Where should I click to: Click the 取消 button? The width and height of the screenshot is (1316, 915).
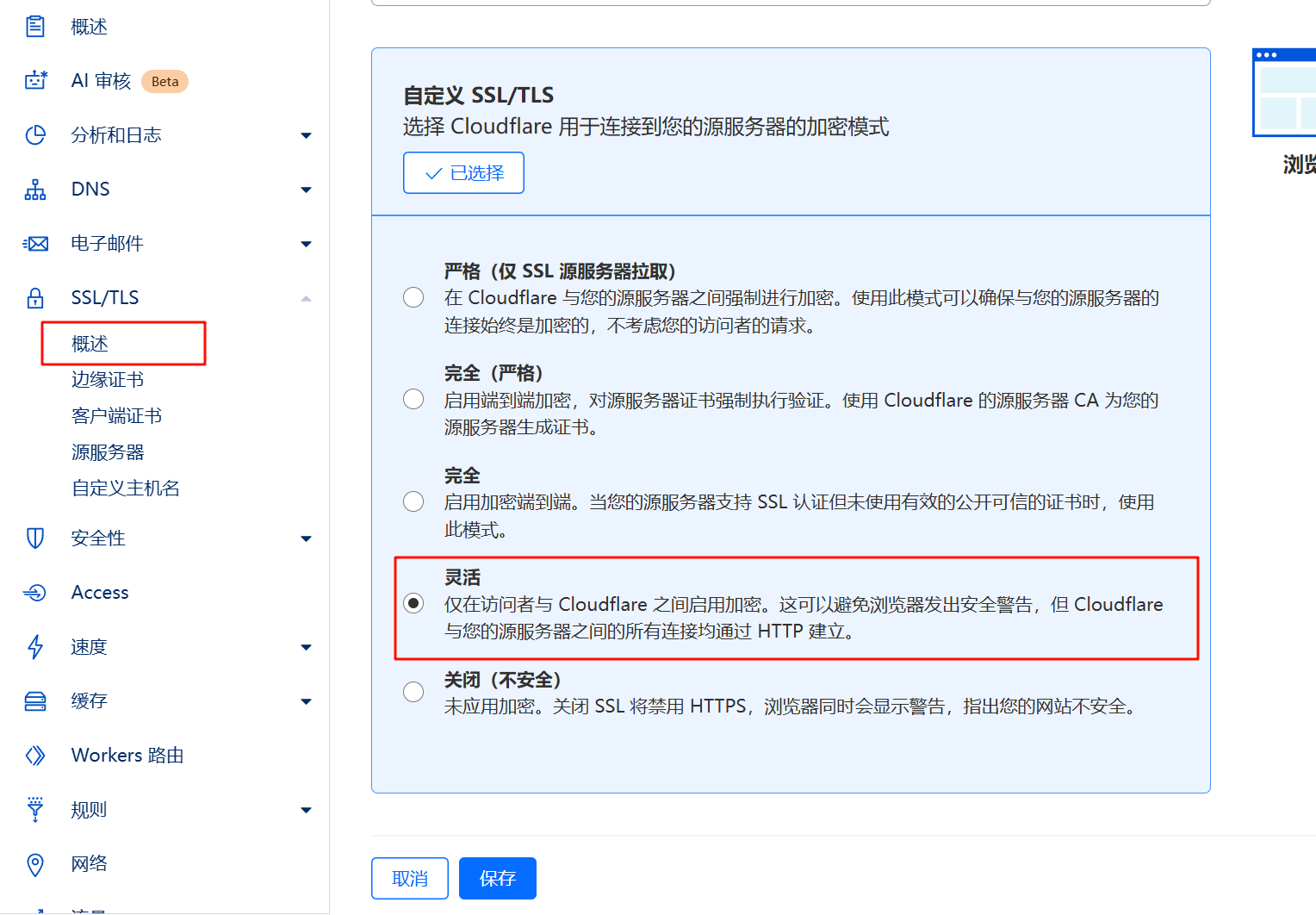coord(410,878)
